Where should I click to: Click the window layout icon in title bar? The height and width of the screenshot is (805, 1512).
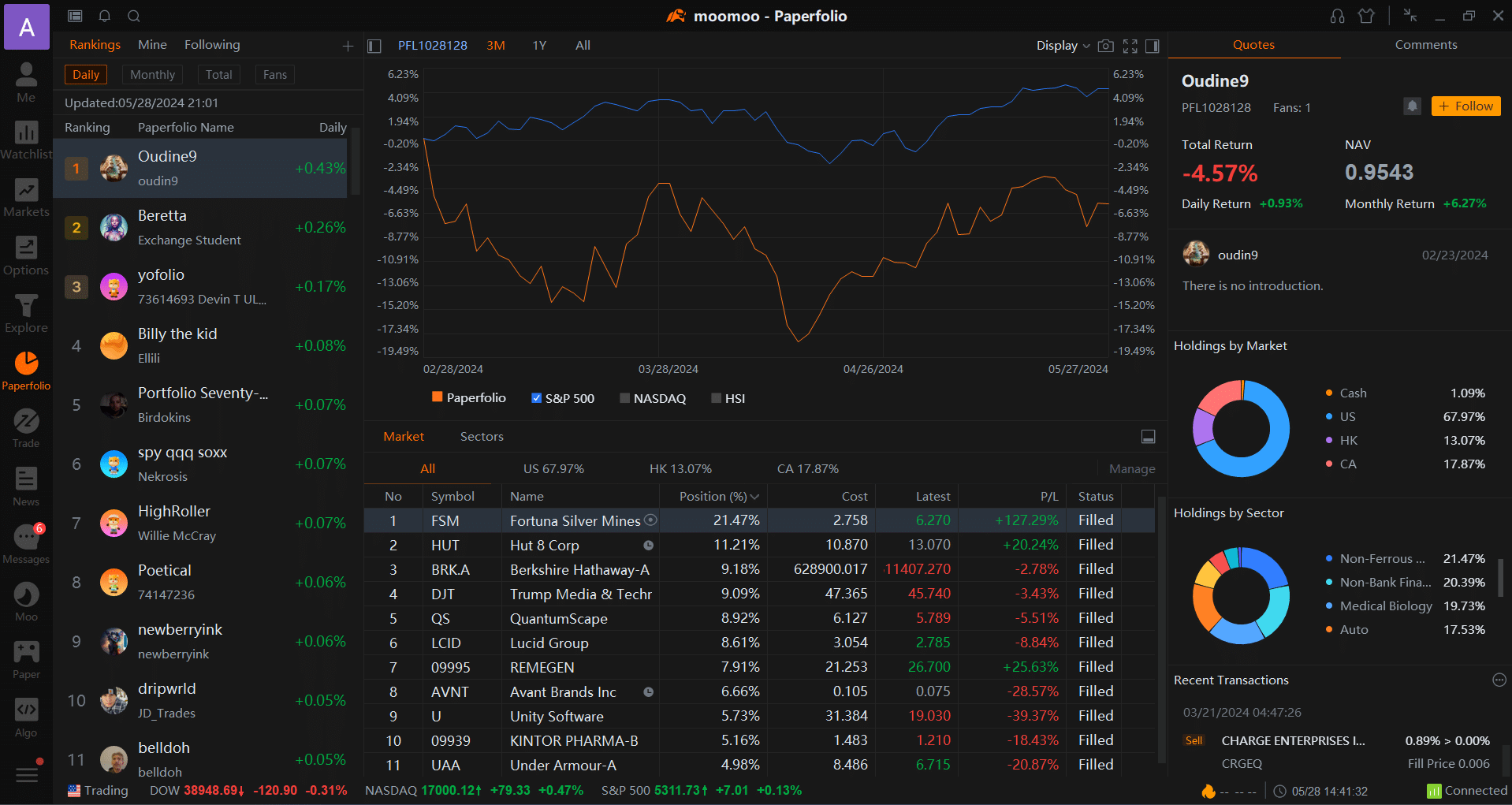(75, 16)
